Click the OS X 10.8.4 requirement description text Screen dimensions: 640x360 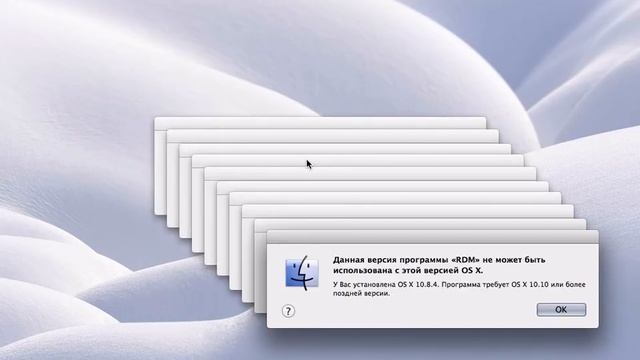[459, 289]
